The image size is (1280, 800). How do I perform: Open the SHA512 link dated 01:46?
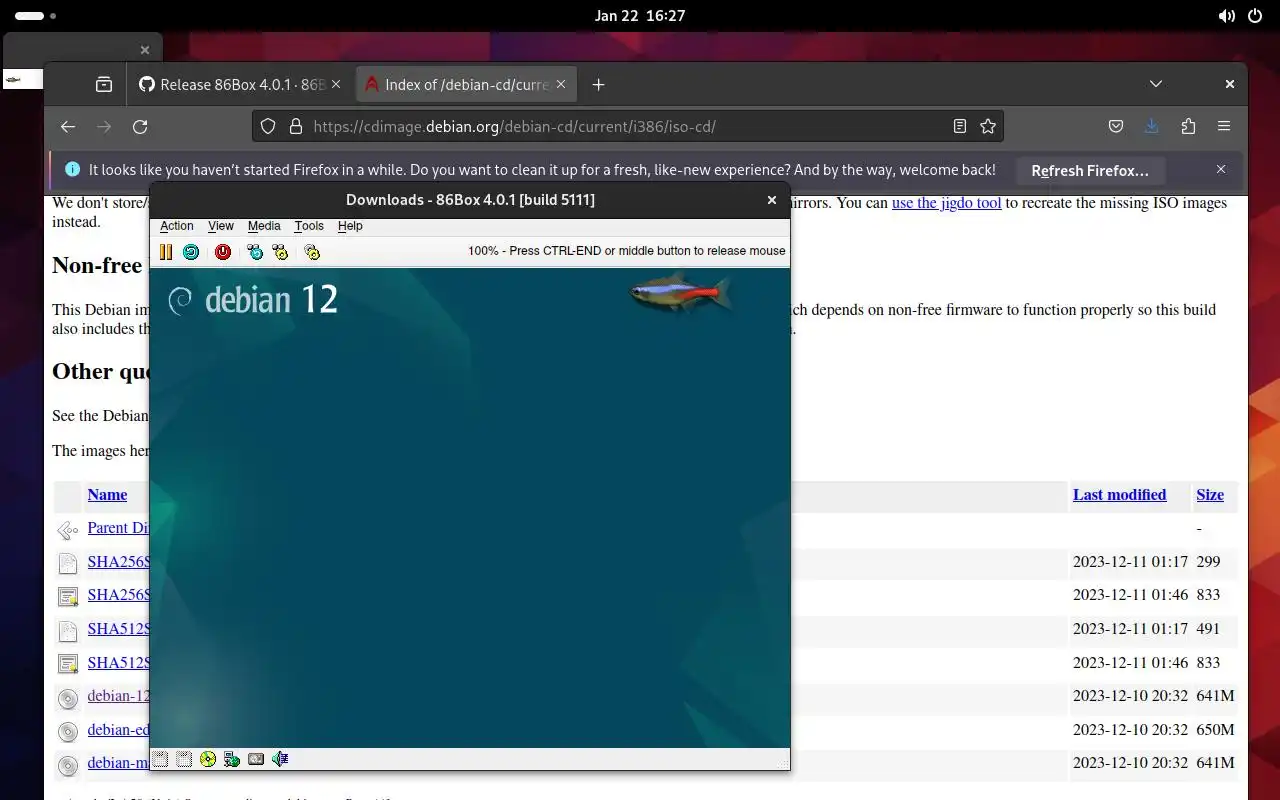click(118, 663)
